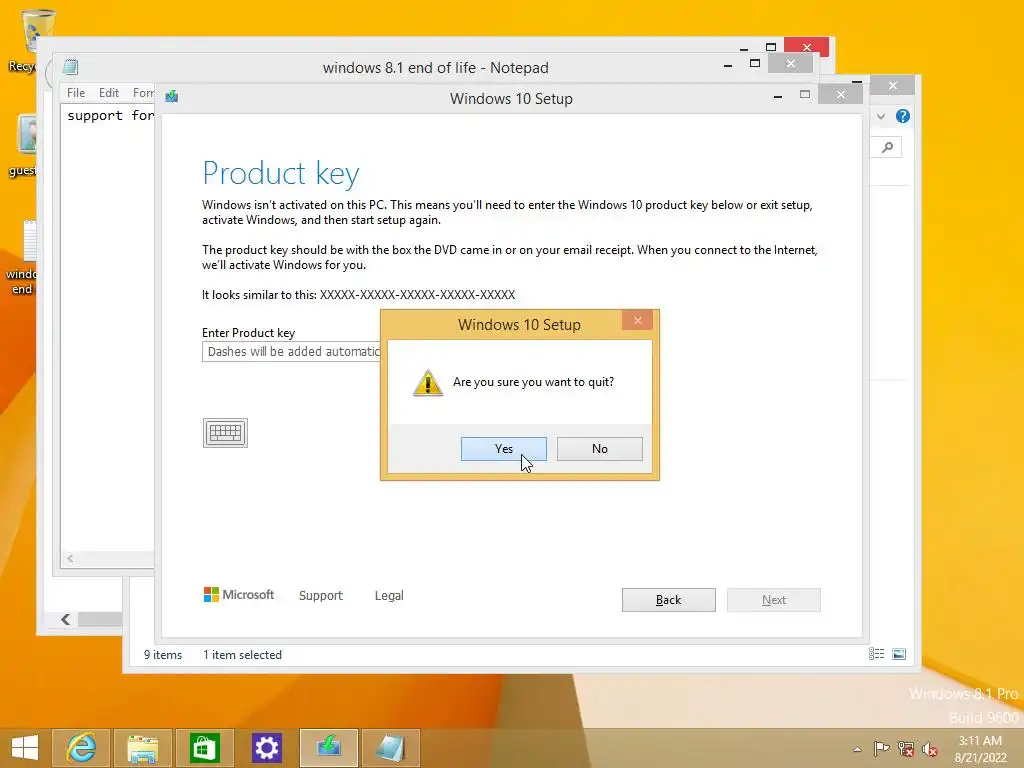Close the rear window with red button
Viewport: 1024px width, 768px height.
pyautogui.click(x=807, y=47)
